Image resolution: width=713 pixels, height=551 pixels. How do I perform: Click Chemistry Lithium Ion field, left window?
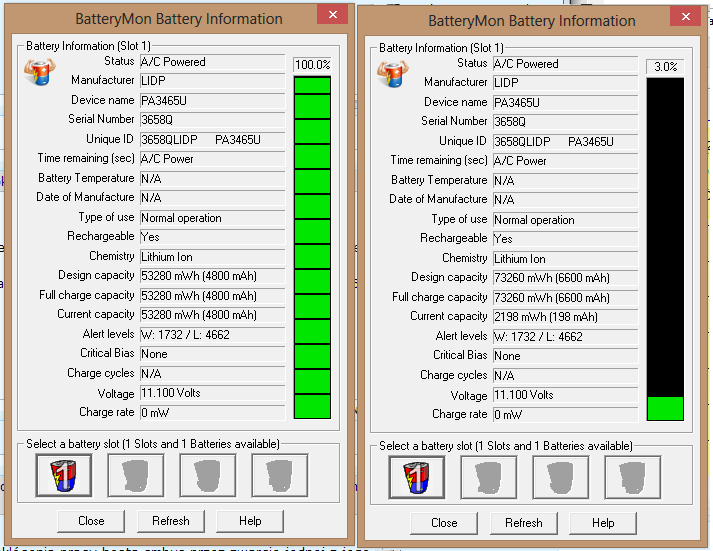pos(212,257)
